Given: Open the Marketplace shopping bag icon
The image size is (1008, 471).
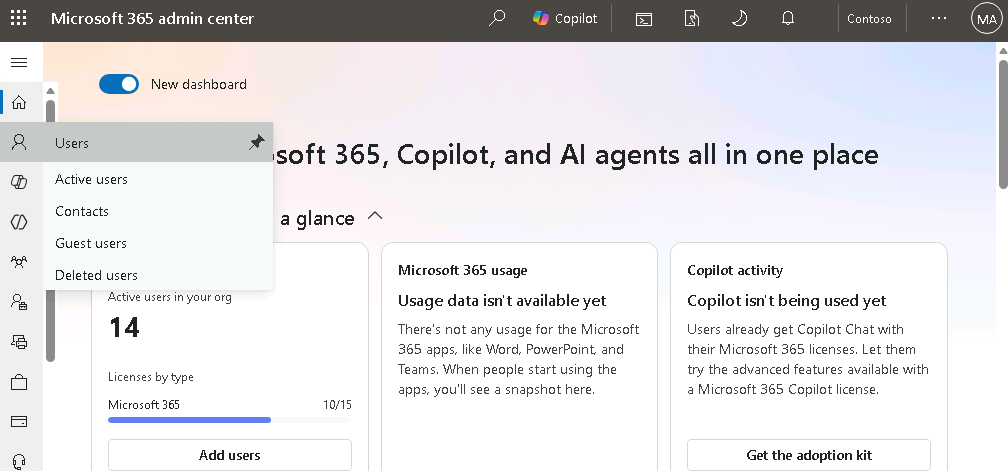Looking at the screenshot, I should pyautogui.click(x=19, y=382).
